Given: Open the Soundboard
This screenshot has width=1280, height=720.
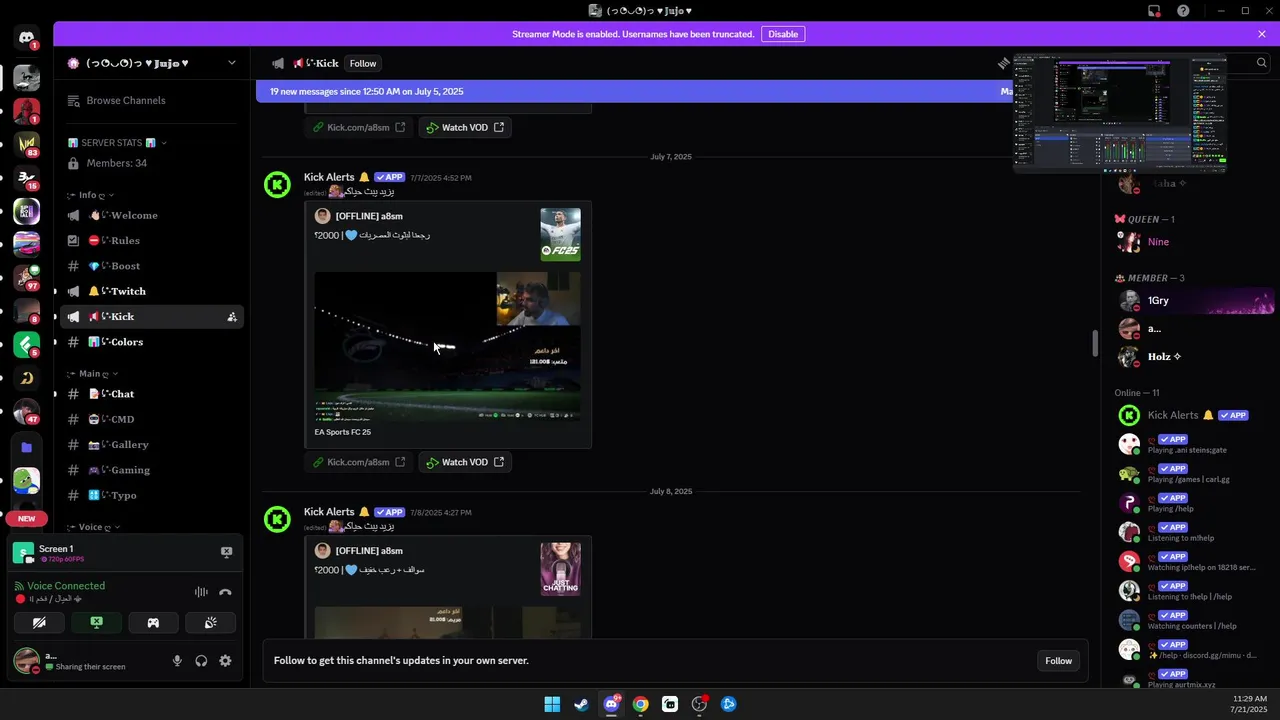Looking at the screenshot, I should 211,622.
